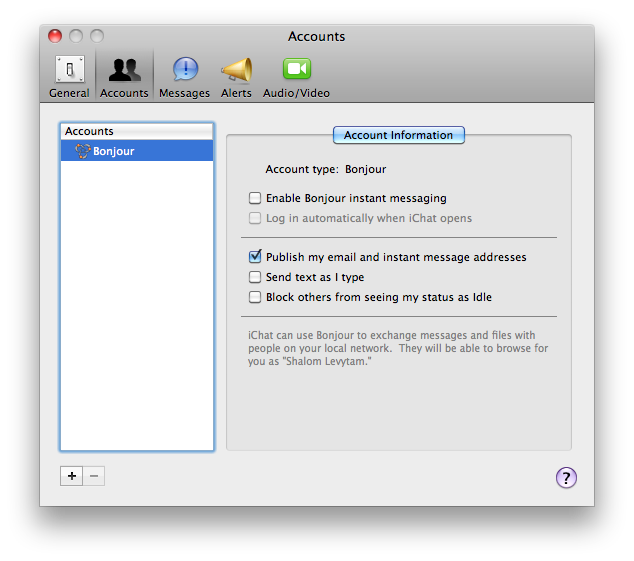
Task: Check Log in automatically when iChat opens
Action: point(256,218)
